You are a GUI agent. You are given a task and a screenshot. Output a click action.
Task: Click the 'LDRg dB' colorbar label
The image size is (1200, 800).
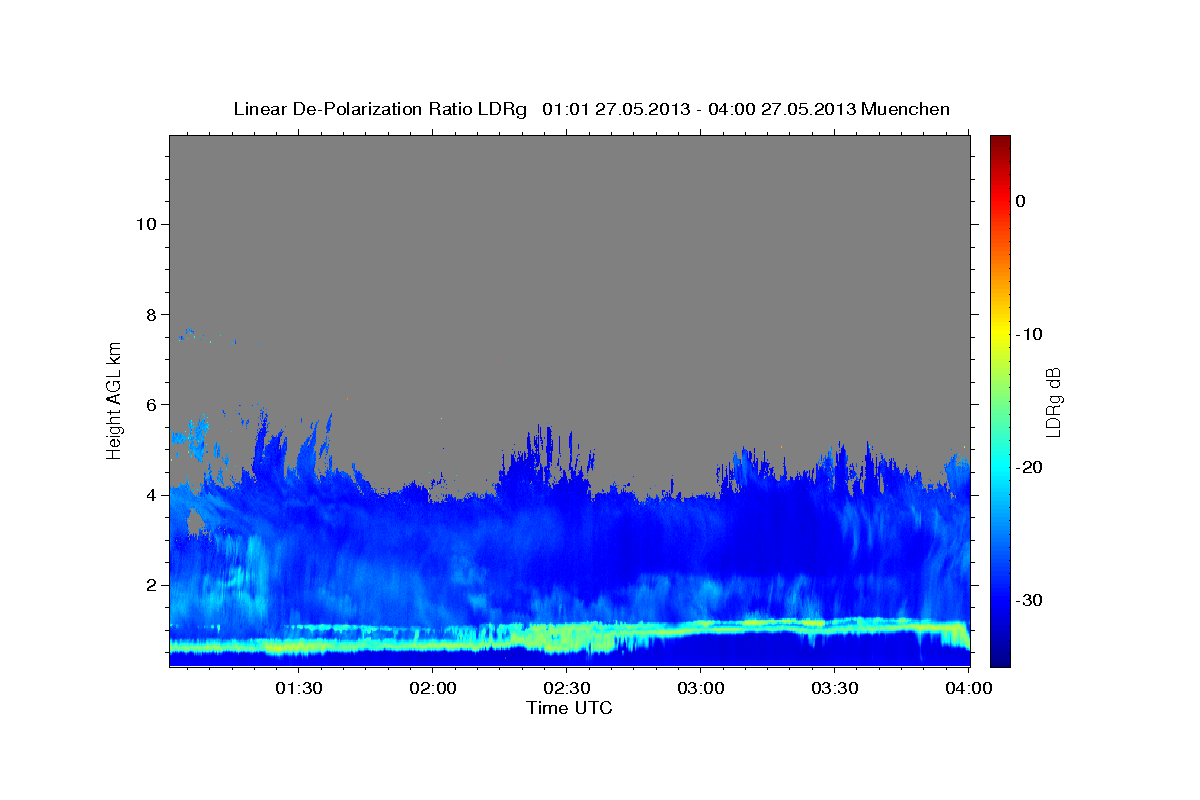[1053, 401]
